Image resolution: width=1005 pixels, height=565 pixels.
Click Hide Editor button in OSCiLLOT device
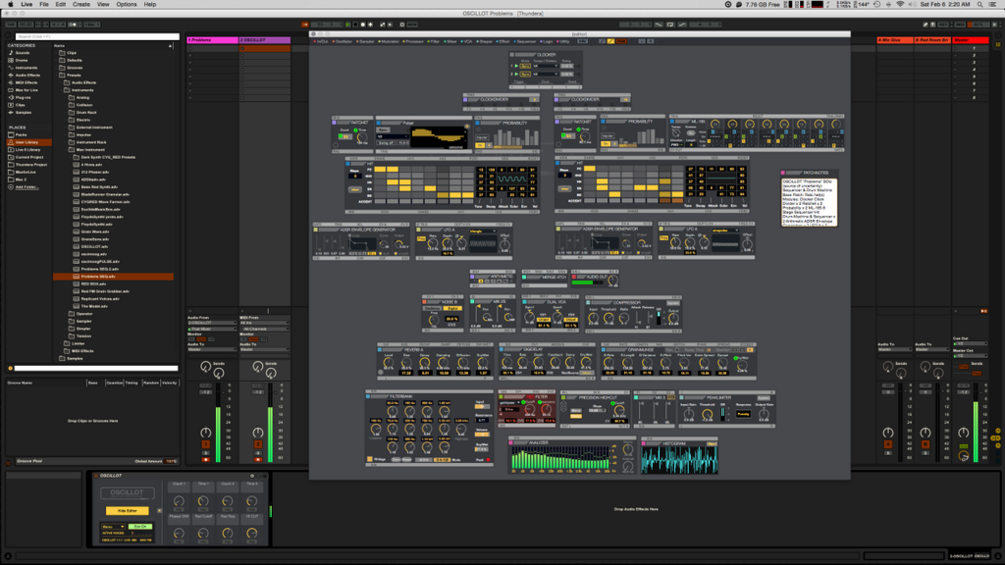[x=127, y=511]
